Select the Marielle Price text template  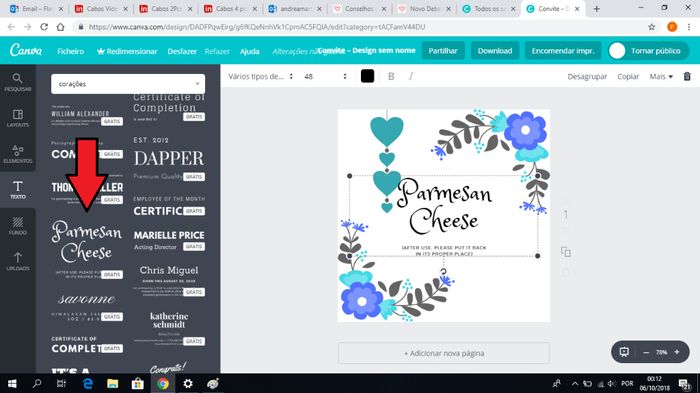click(x=169, y=240)
